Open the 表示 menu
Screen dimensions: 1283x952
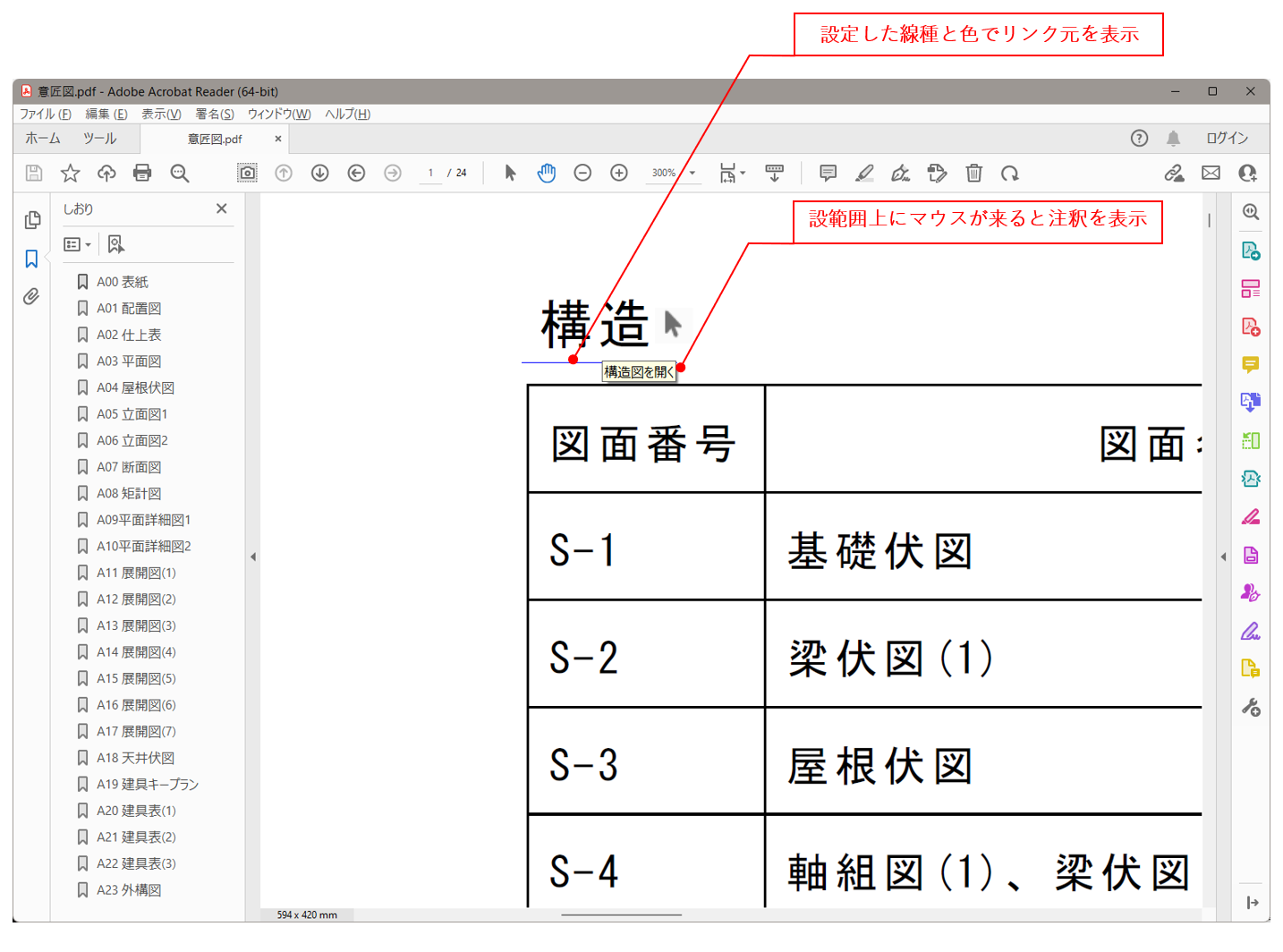tap(159, 114)
